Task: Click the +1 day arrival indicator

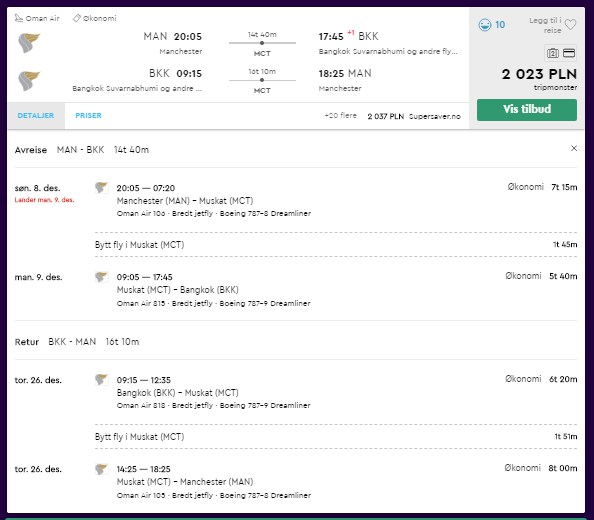Action: click(x=351, y=33)
